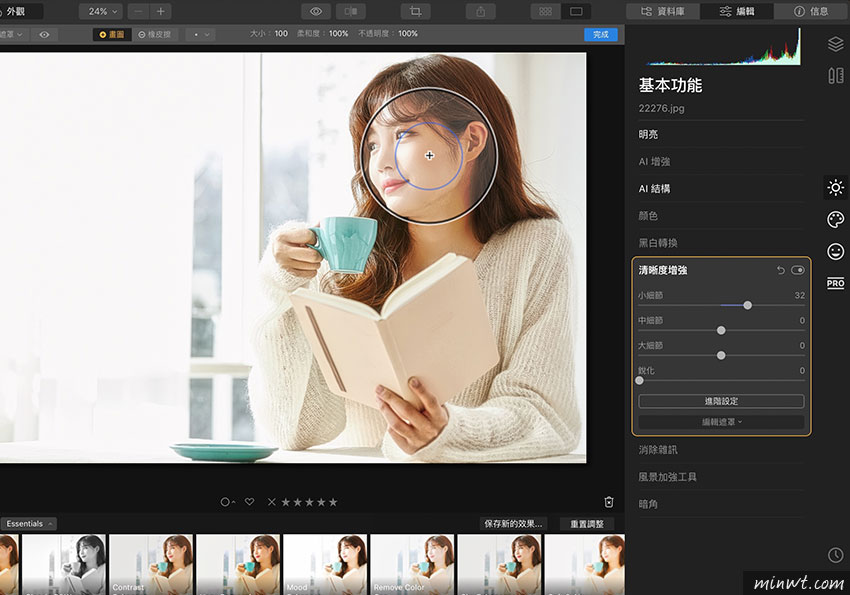Switch to single image view
This screenshot has height=595, width=850.
click(x=576, y=11)
